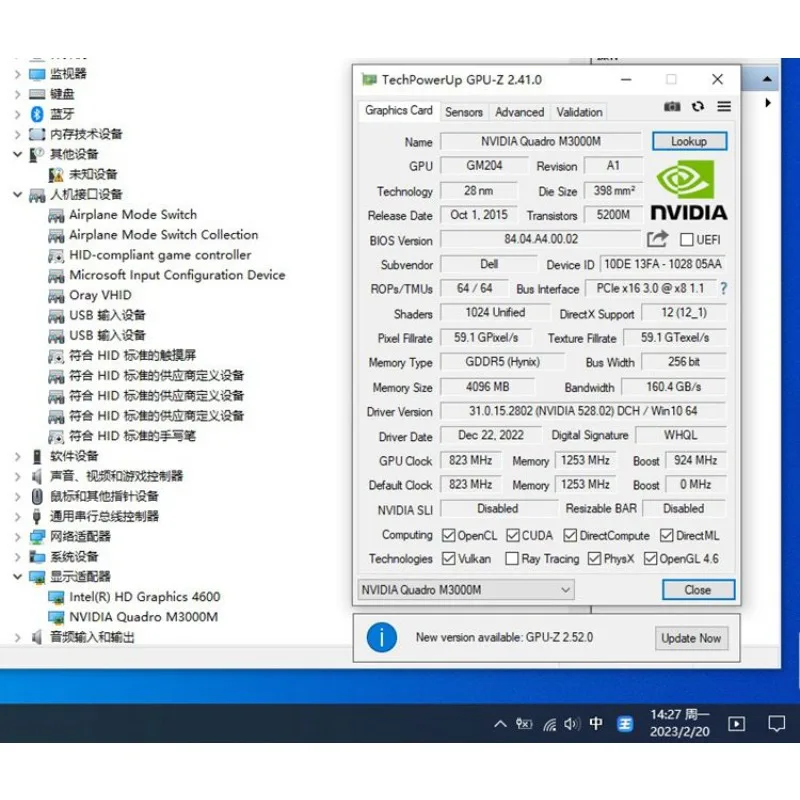Toggle the OpenCL checkbox
The image size is (800, 800).
click(x=448, y=536)
